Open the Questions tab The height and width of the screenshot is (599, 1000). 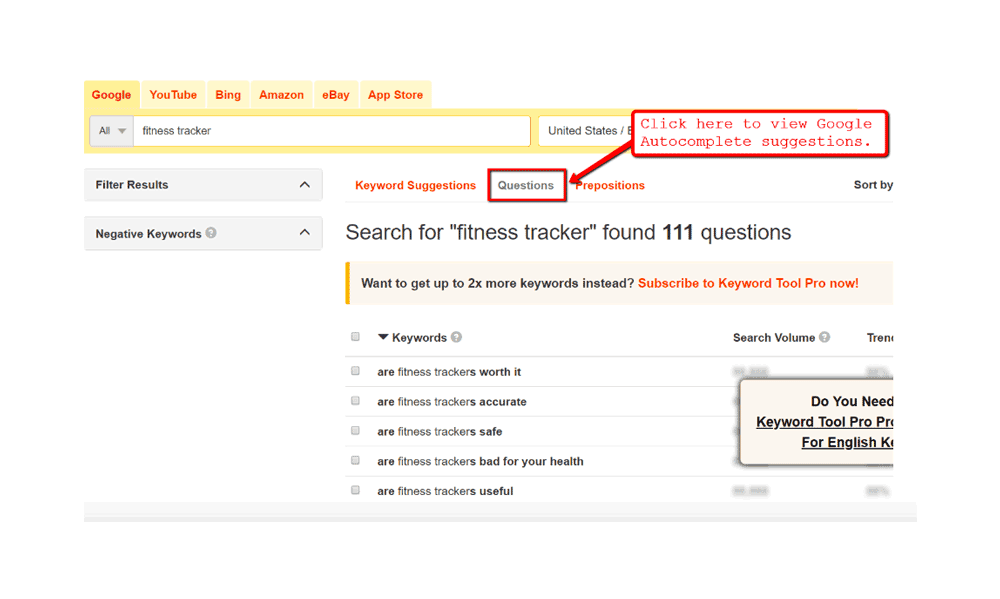click(526, 185)
